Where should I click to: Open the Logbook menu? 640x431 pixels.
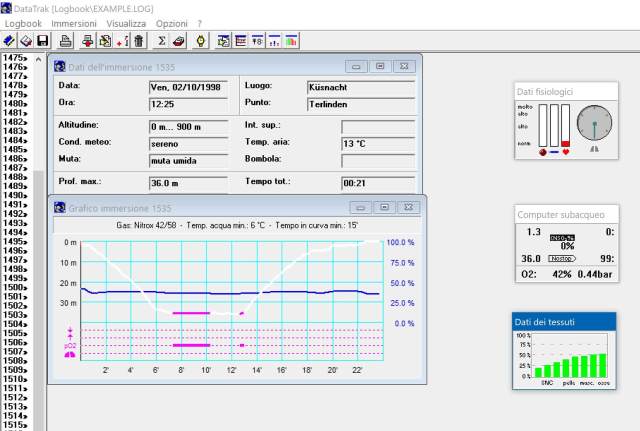[23, 22]
